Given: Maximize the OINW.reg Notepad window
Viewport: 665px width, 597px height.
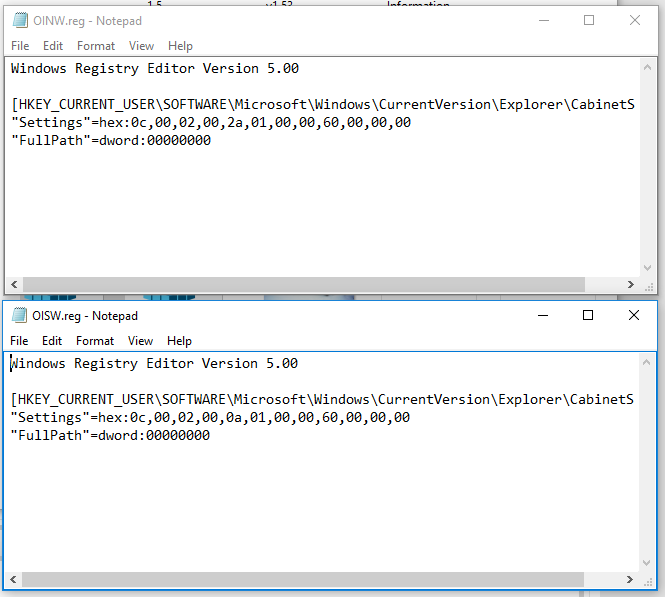Looking at the screenshot, I should 589,20.
